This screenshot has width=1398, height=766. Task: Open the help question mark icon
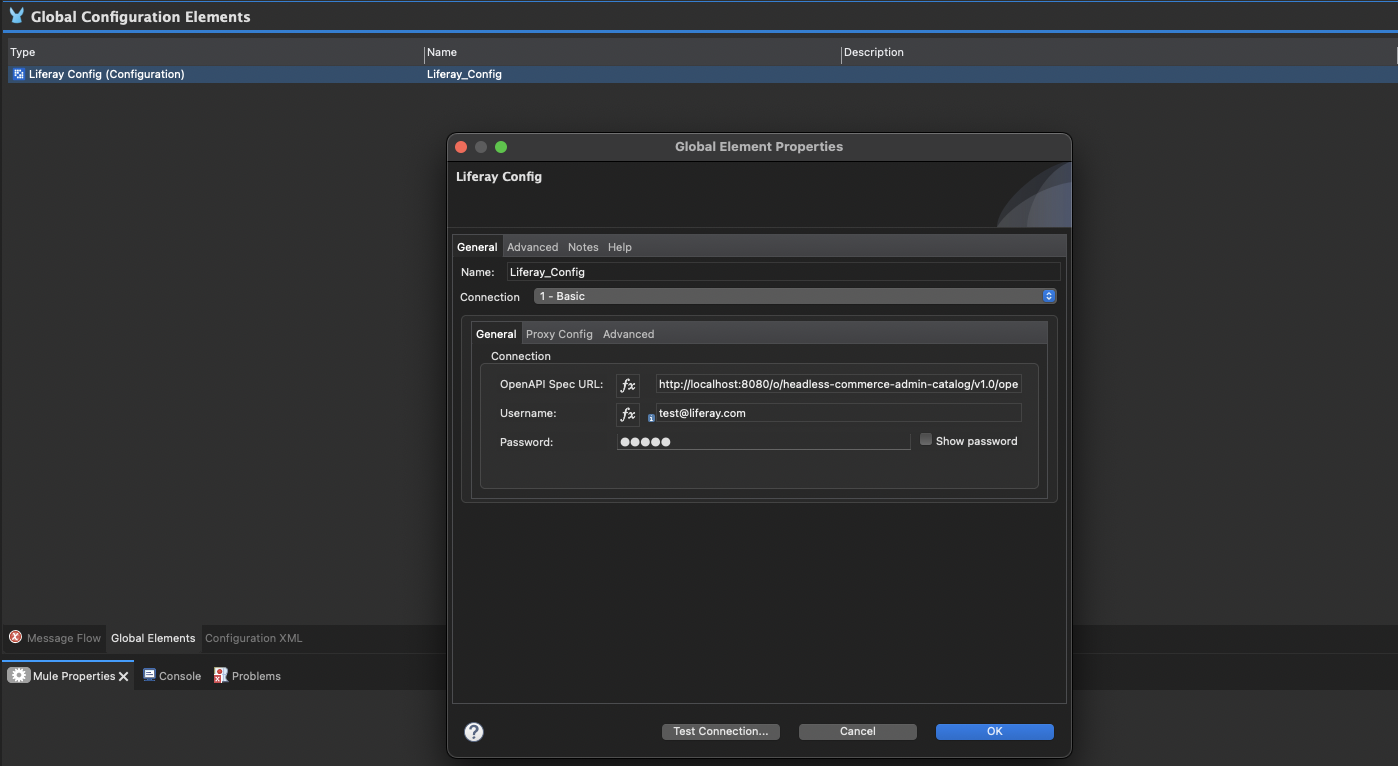coord(474,732)
